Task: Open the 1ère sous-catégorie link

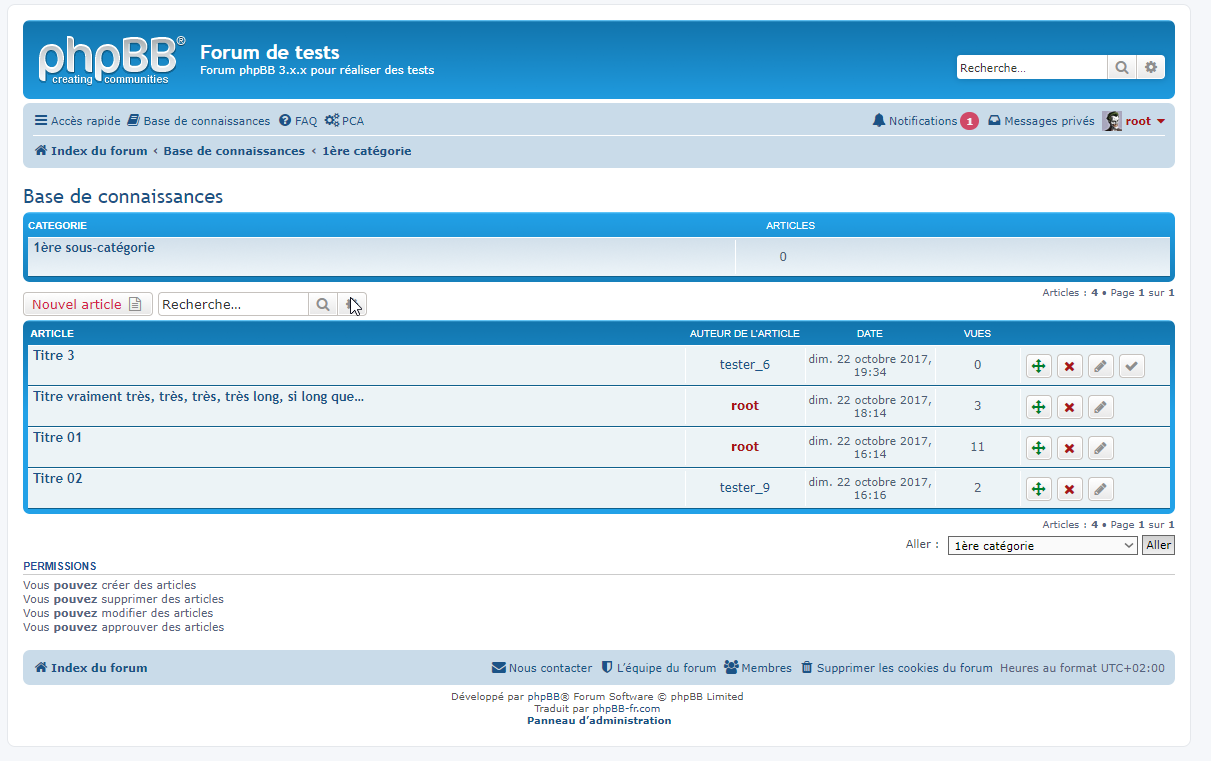Action: pyautogui.click(x=94, y=247)
